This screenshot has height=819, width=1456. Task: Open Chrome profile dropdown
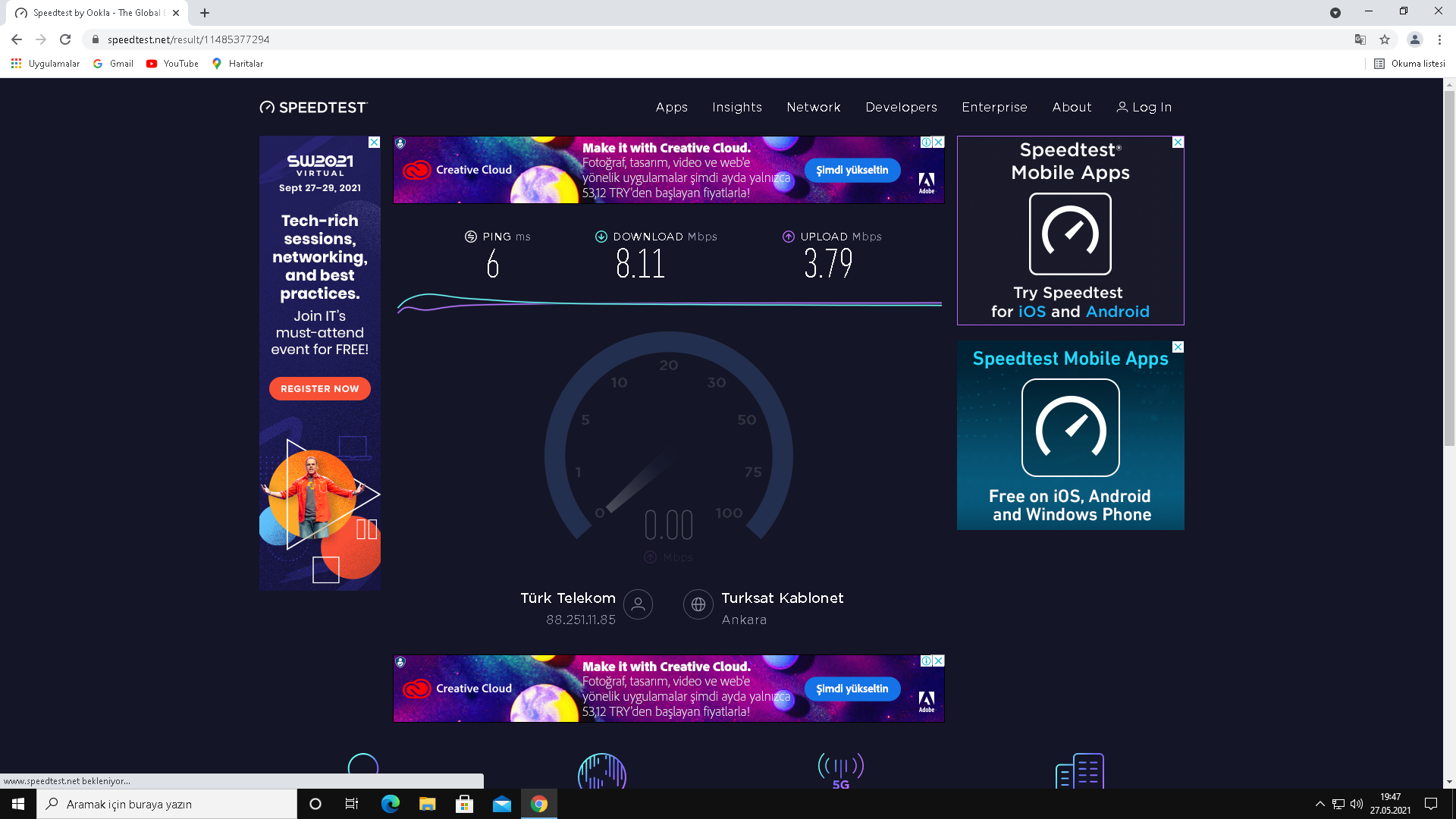1415,39
